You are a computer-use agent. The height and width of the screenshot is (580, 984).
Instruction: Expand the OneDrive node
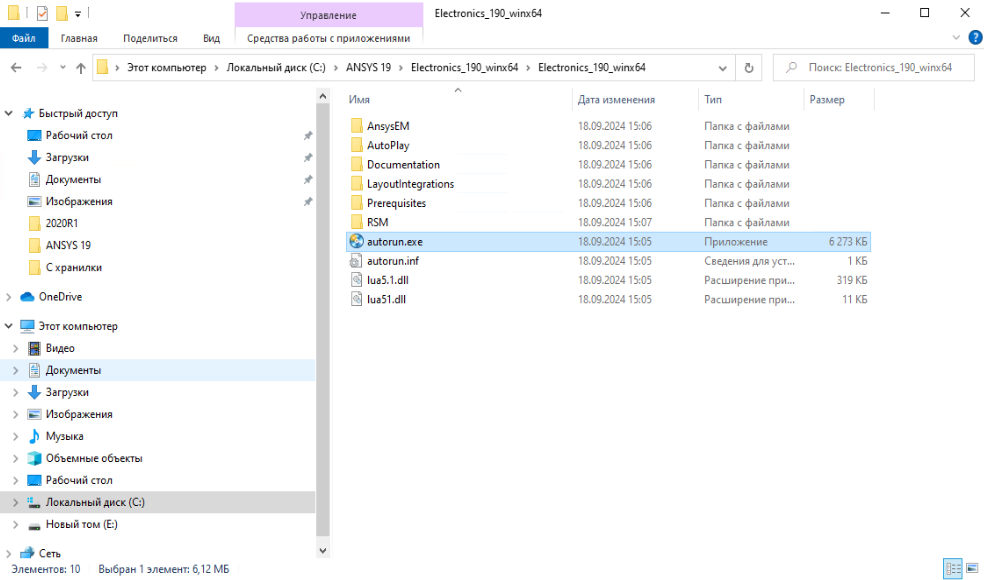[9, 297]
